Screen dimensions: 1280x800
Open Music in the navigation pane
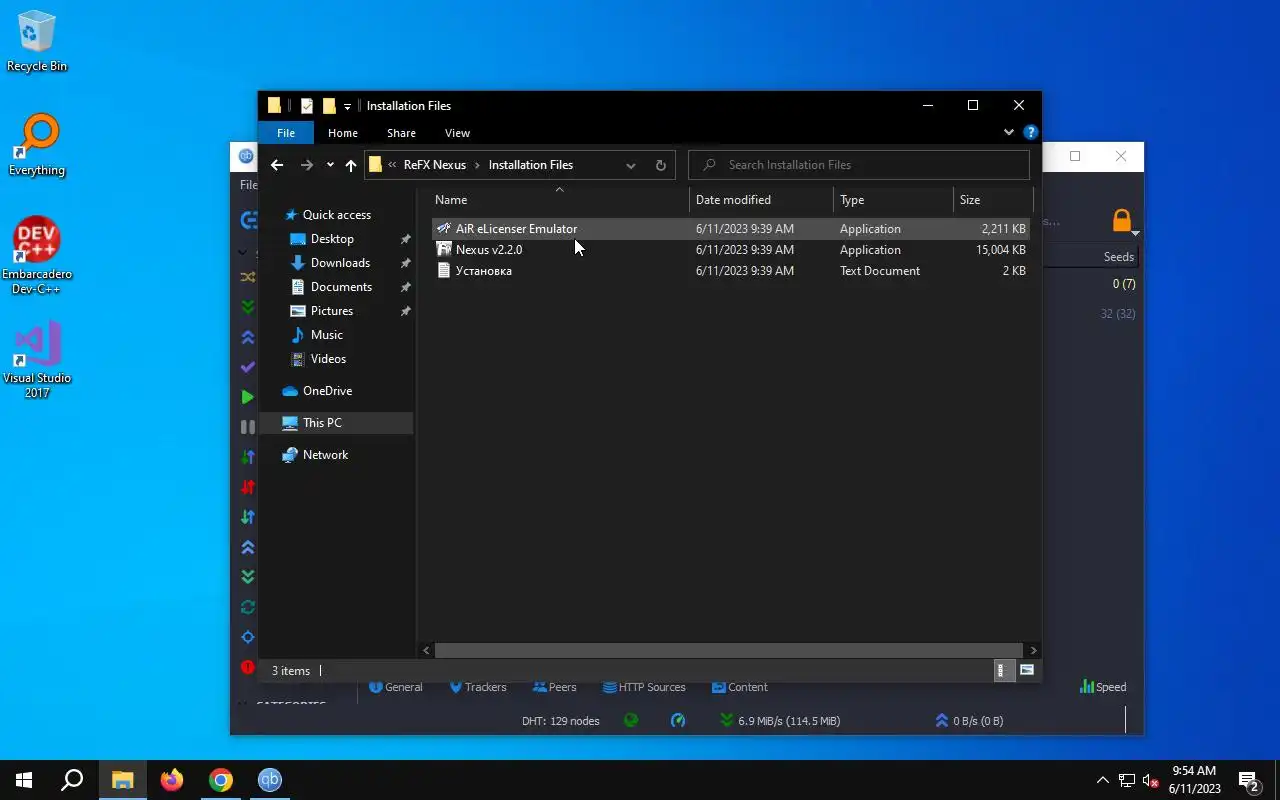click(x=326, y=335)
